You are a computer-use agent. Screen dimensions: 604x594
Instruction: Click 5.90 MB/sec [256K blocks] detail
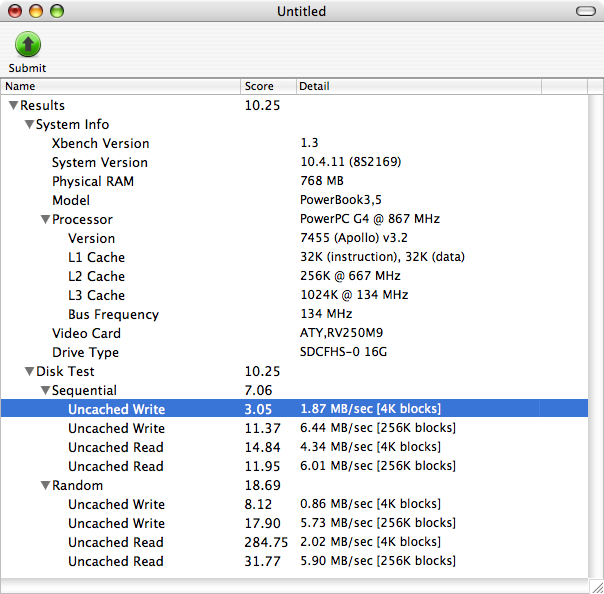click(x=378, y=561)
